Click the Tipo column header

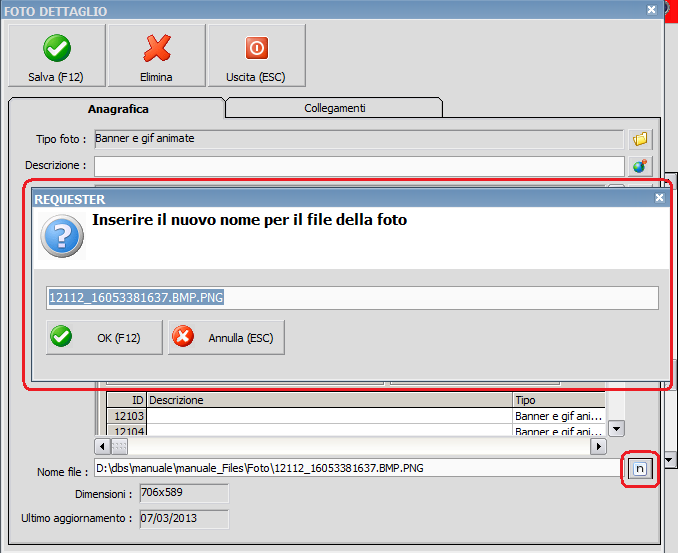559,400
